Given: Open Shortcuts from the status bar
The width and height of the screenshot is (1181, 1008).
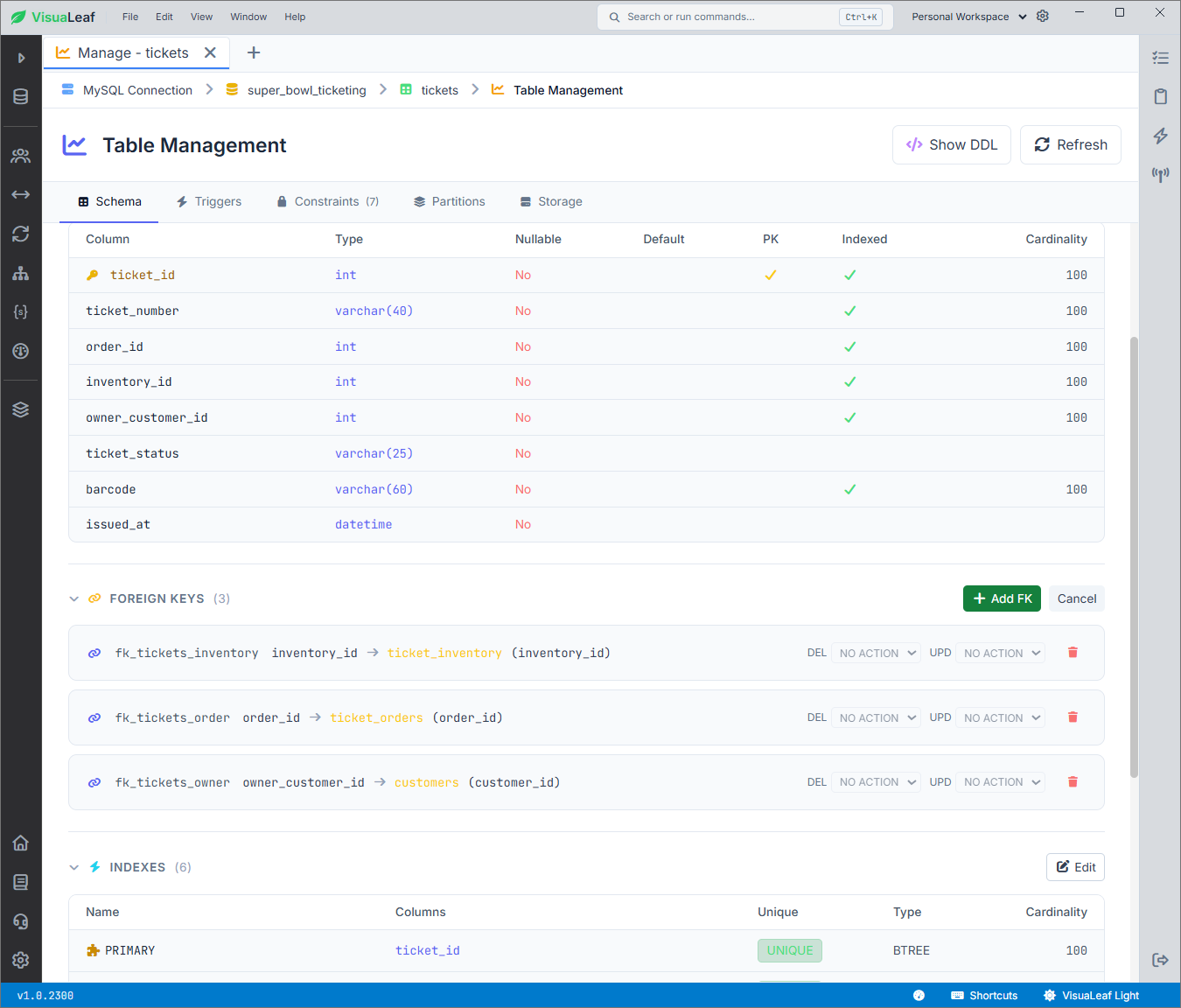Looking at the screenshot, I should [x=984, y=996].
